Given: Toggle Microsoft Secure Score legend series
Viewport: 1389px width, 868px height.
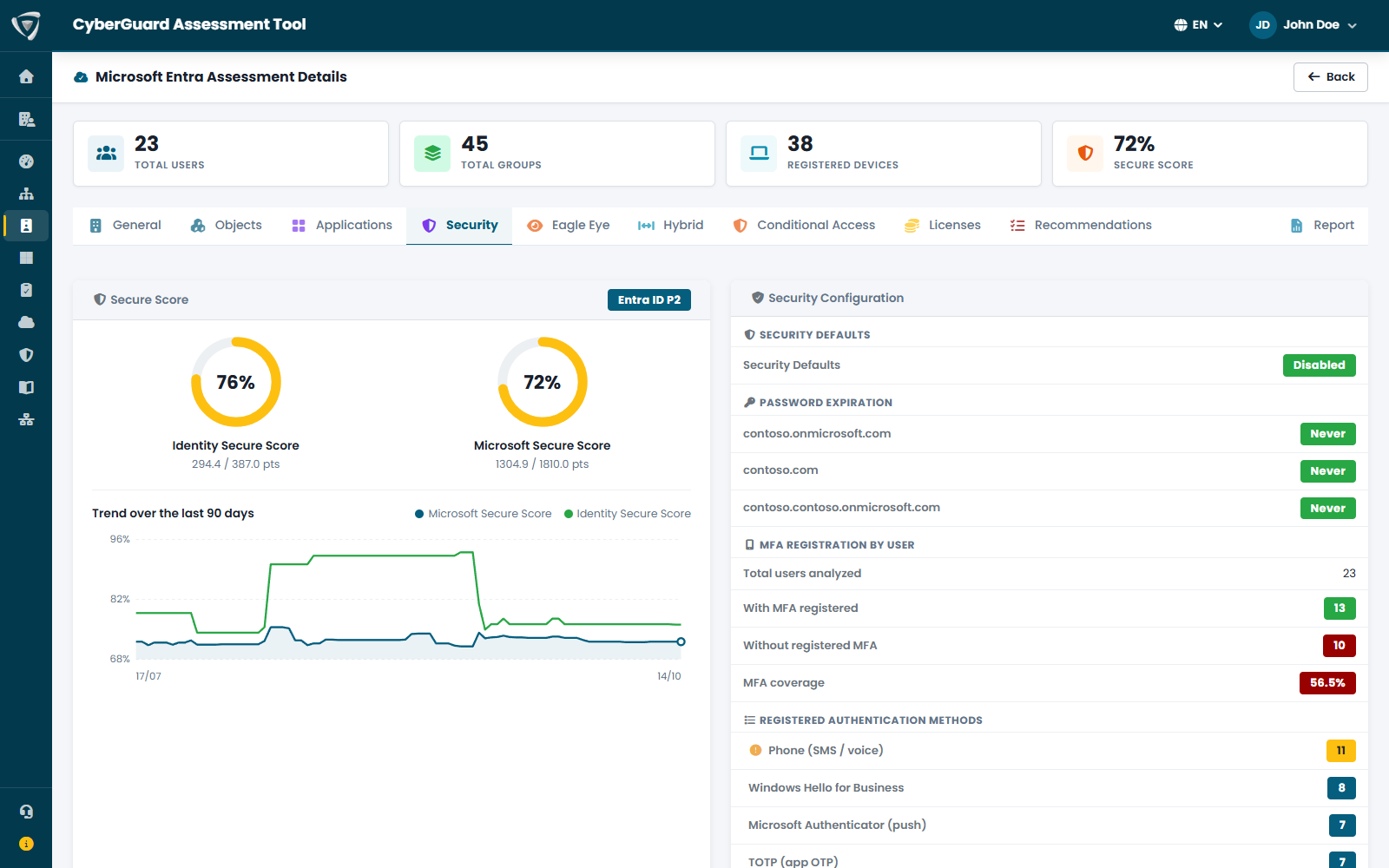Looking at the screenshot, I should tap(484, 514).
